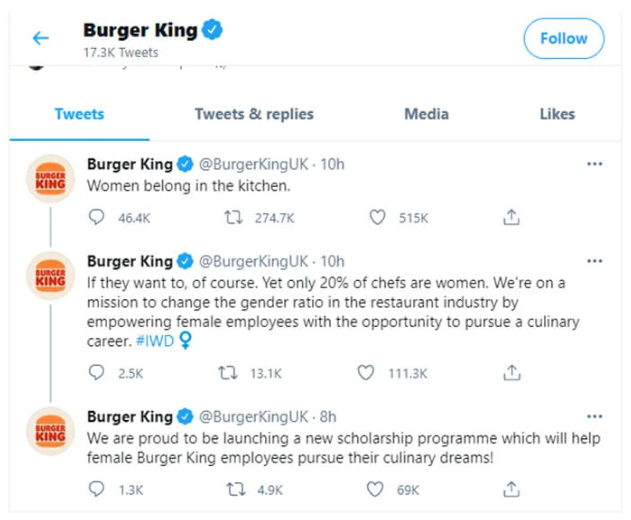Follow the Burger King account

coord(564,39)
